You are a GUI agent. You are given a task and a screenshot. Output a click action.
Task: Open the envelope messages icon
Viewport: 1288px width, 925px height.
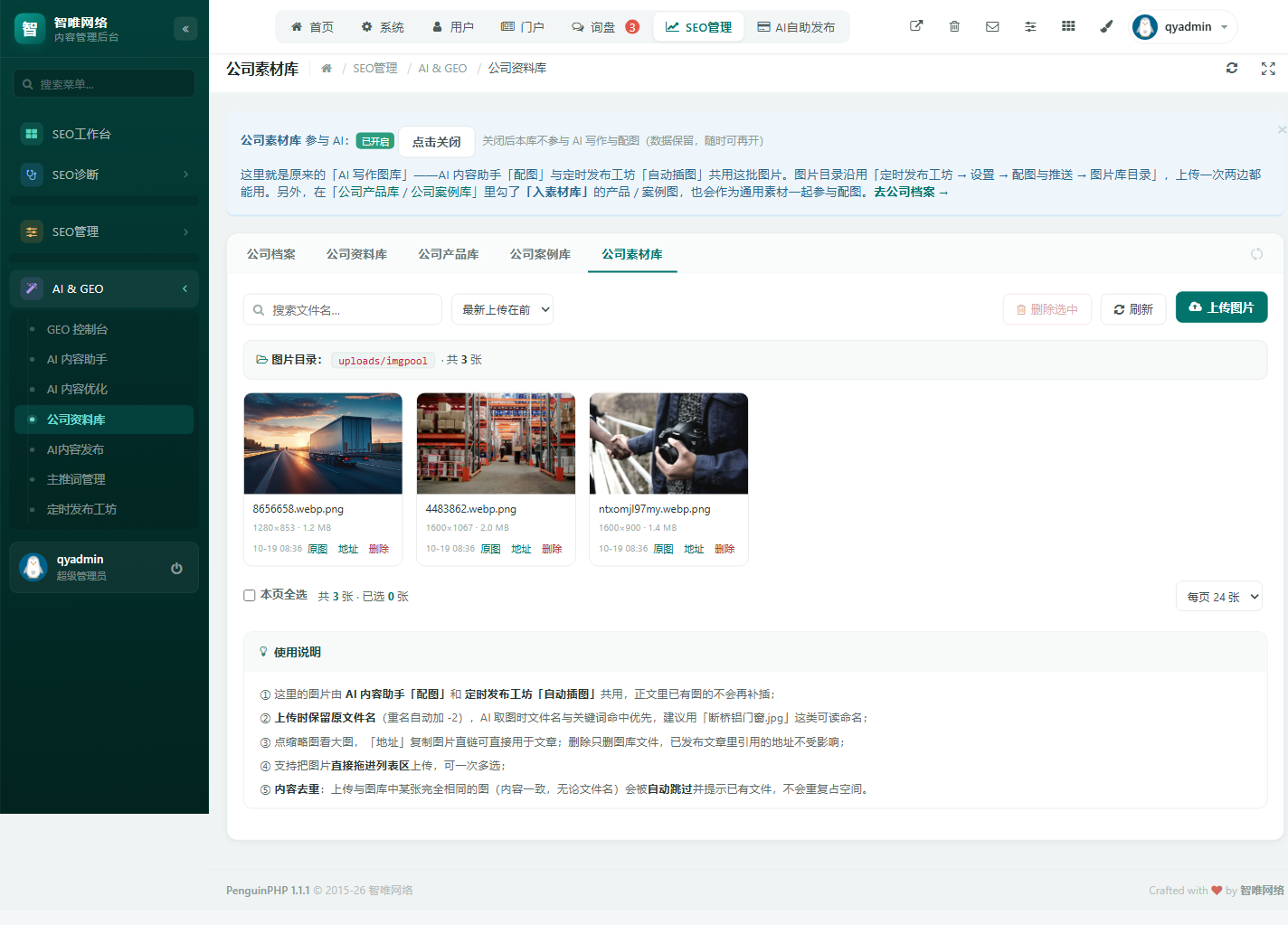click(992, 26)
